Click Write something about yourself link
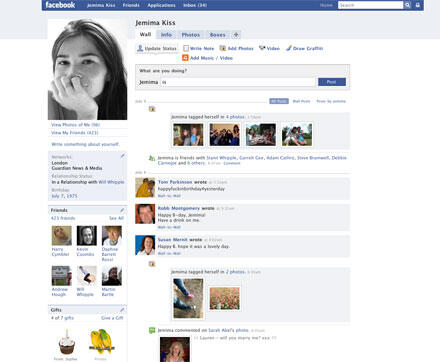 pyautogui.click(x=86, y=144)
